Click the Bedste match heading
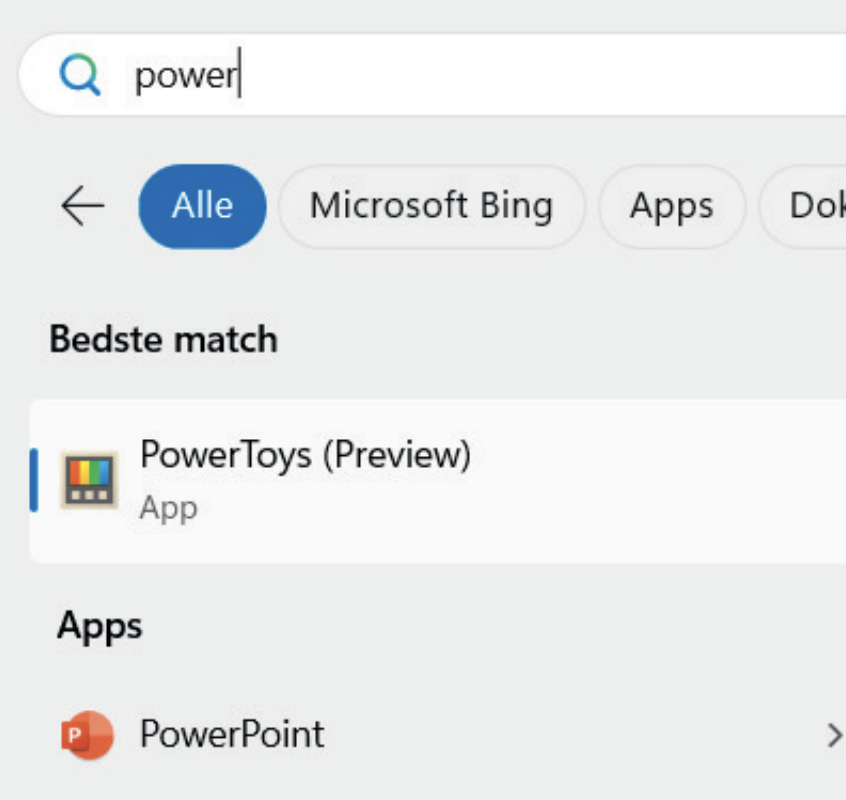The width and height of the screenshot is (846, 800). 163,340
